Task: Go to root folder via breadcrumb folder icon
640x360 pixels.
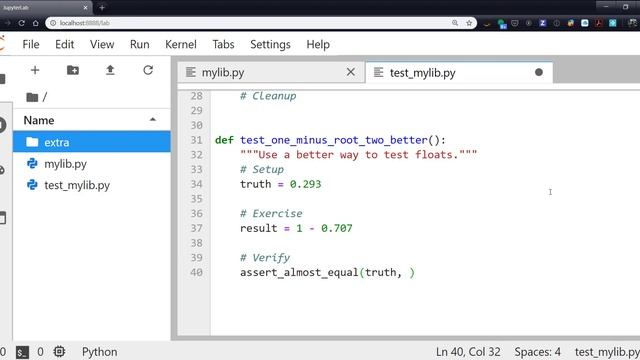Action: tap(32, 97)
